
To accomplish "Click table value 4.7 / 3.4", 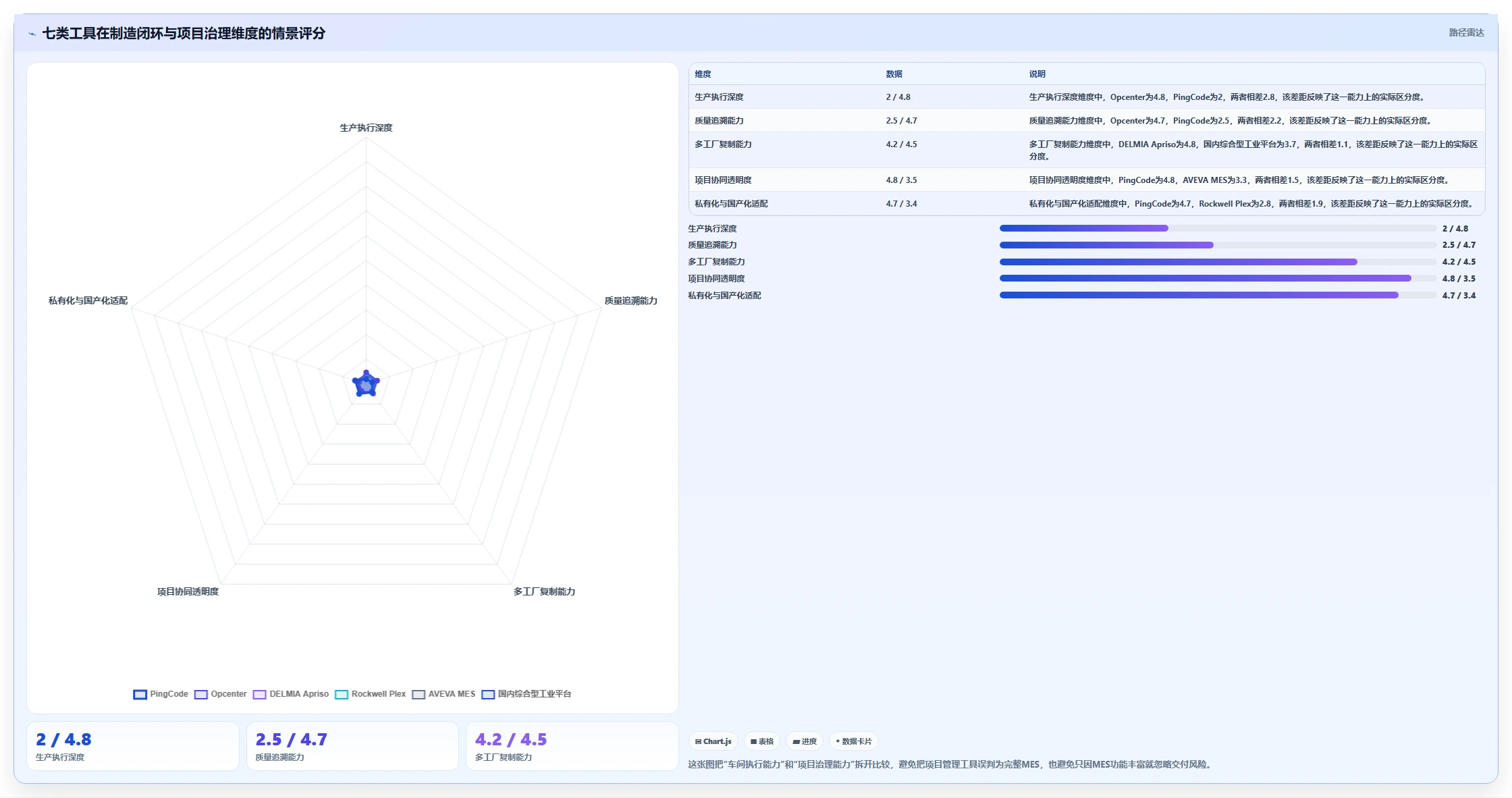I will coord(901,204).
